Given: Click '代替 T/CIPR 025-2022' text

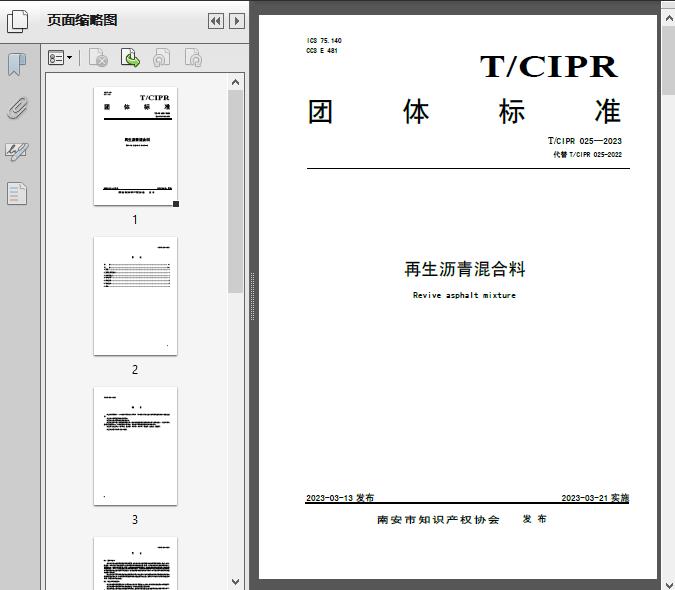Looking at the screenshot, I should click(x=587, y=154).
